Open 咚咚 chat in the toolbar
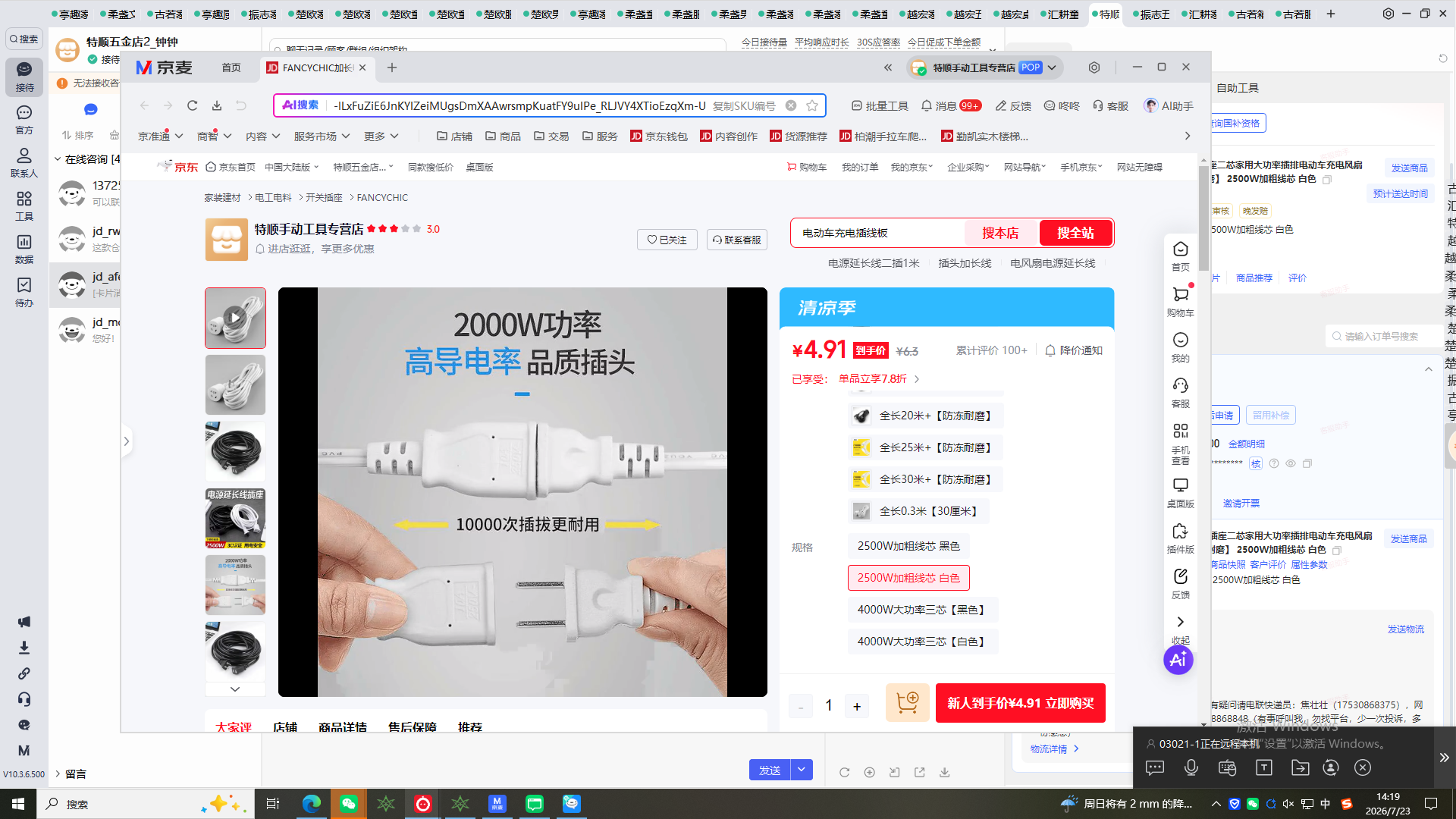This screenshot has height=819, width=1456. pos(1062,106)
